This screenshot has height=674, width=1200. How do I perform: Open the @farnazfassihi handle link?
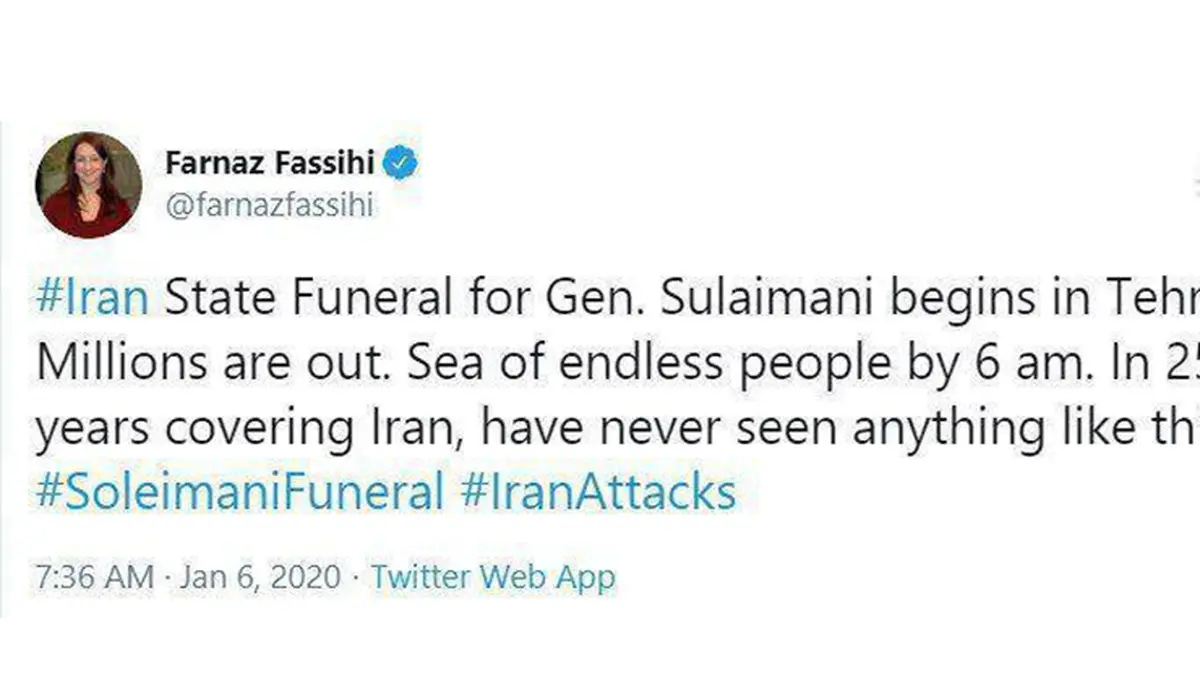(267, 203)
